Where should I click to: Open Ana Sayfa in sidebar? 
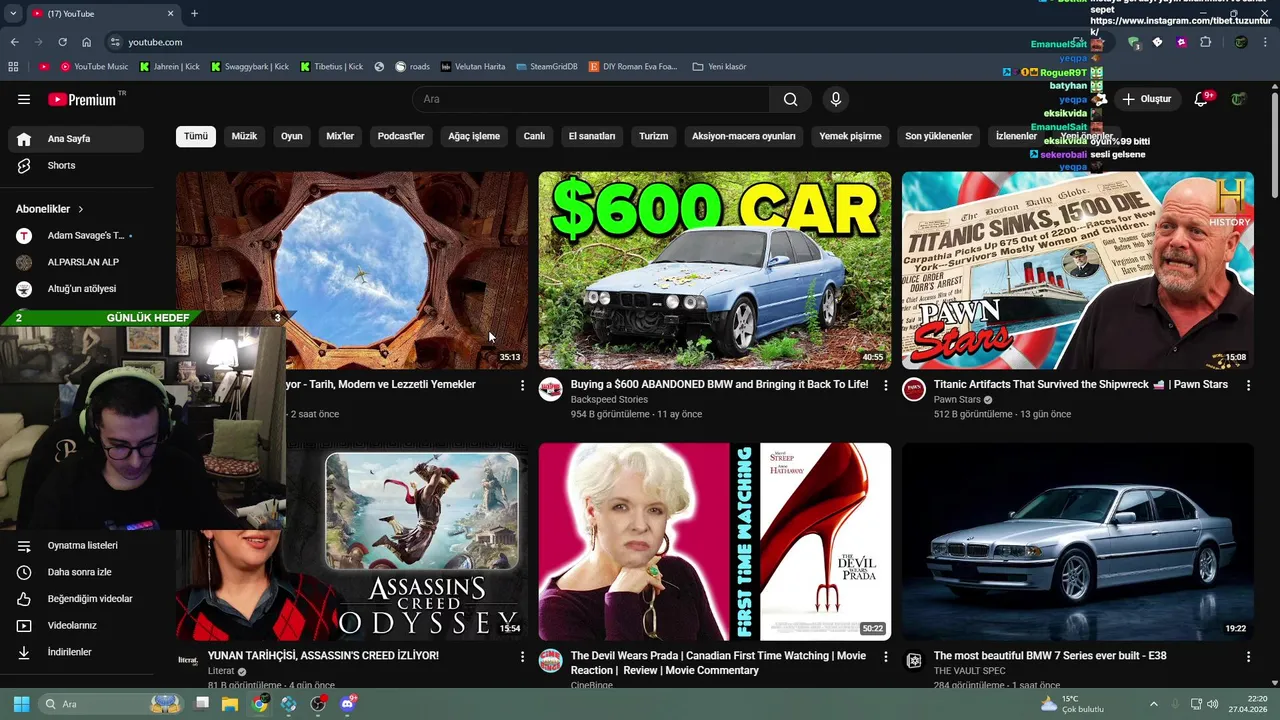point(76,139)
